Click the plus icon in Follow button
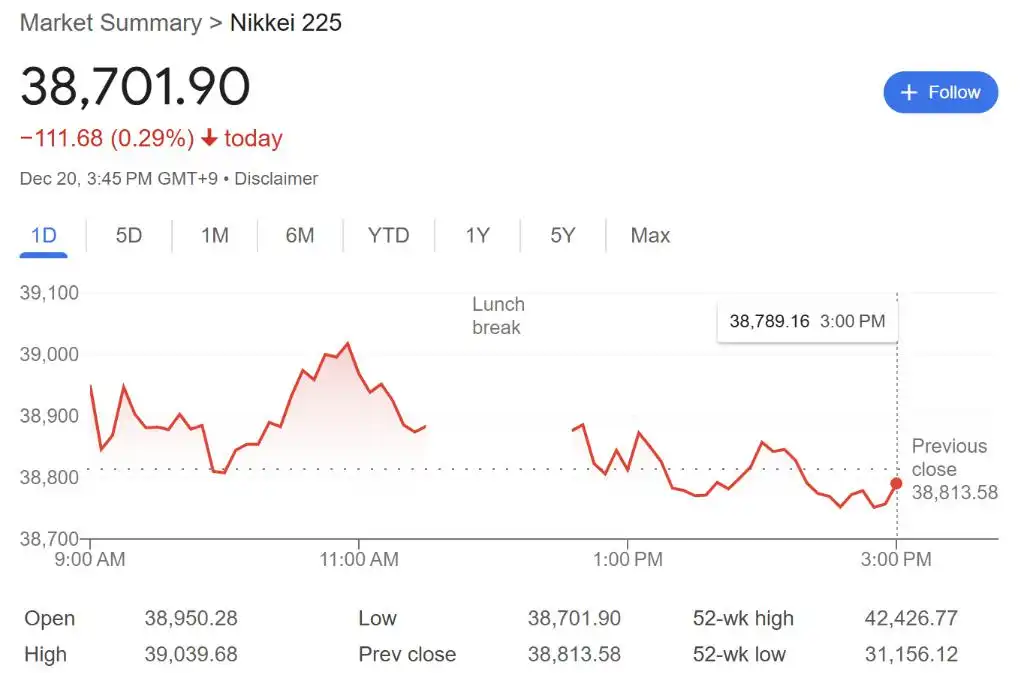Viewport: 1024px width, 673px height. (x=908, y=93)
